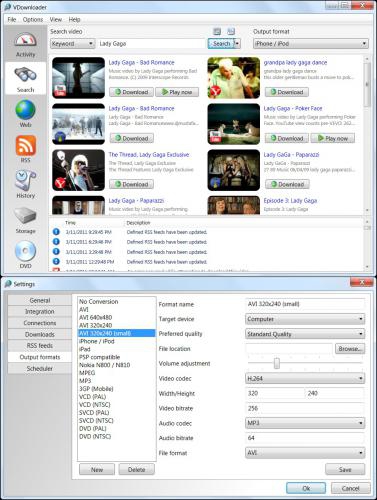Download grandpa lady gaga dance video
Screen dimensions: 377x500
pyautogui.click(x=287, y=92)
